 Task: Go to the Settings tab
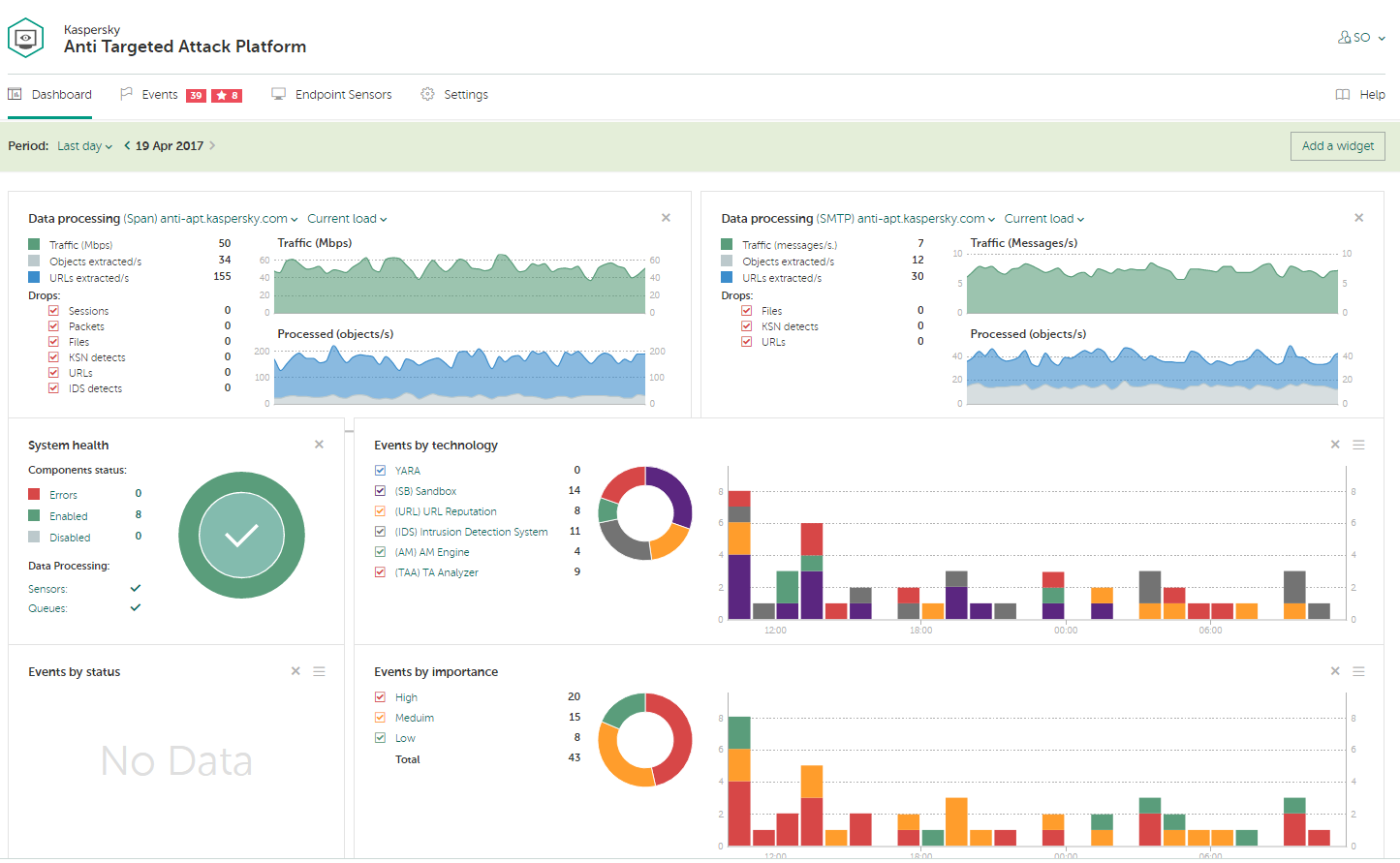tap(454, 95)
